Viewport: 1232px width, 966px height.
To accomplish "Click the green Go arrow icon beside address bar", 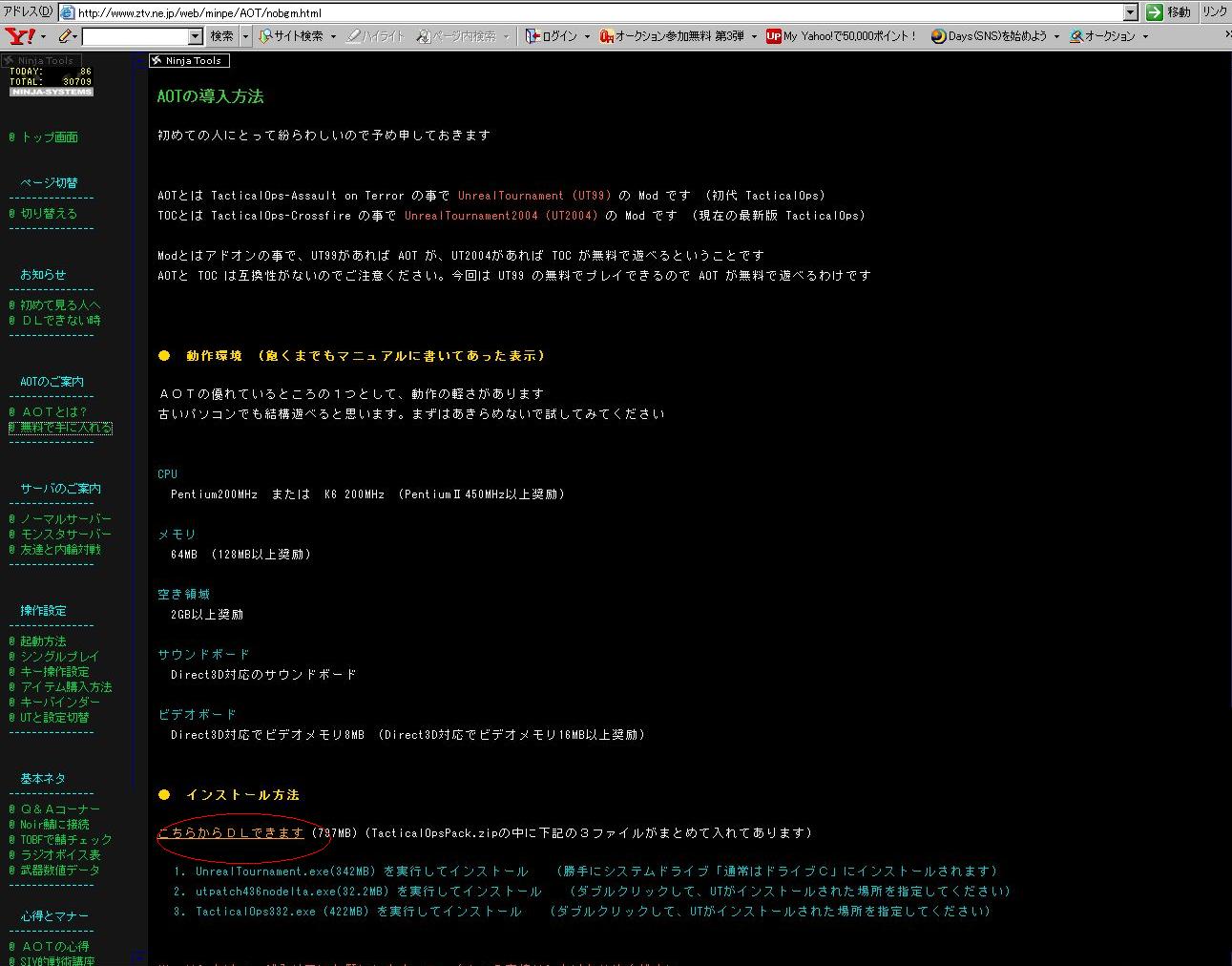I will (x=1154, y=12).
